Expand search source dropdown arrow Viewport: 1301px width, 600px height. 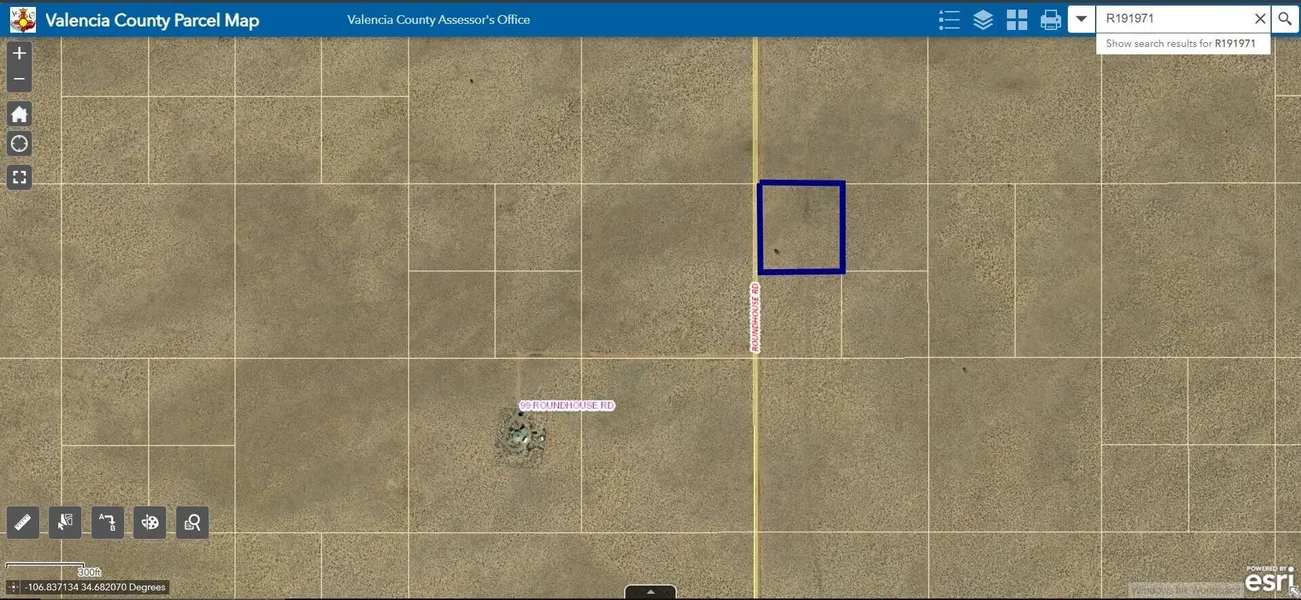coord(1081,19)
